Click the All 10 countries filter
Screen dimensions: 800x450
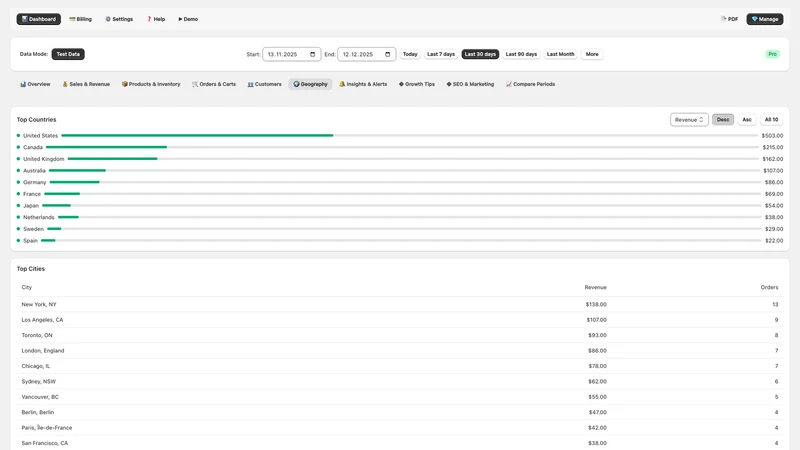point(771,119)
